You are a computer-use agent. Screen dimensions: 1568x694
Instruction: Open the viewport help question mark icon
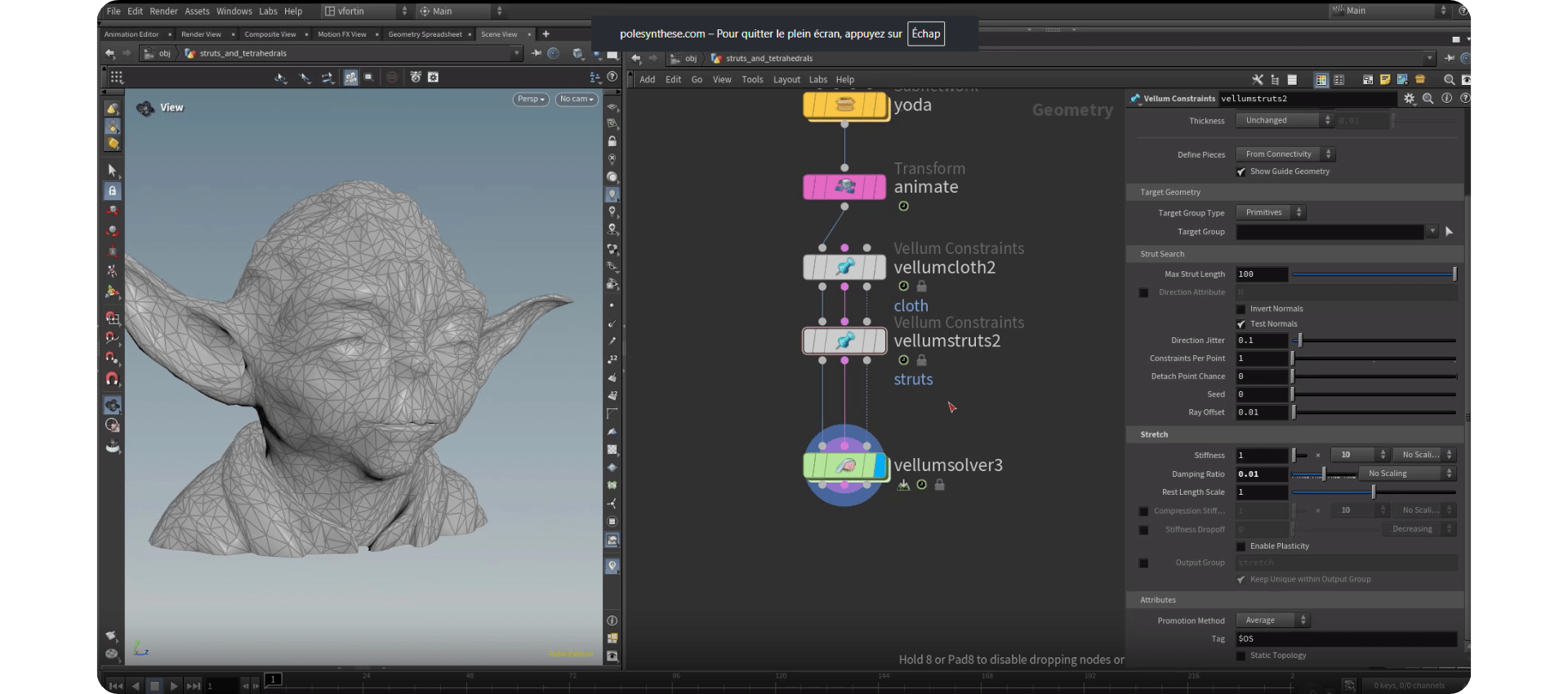click(x=612, y=77)
